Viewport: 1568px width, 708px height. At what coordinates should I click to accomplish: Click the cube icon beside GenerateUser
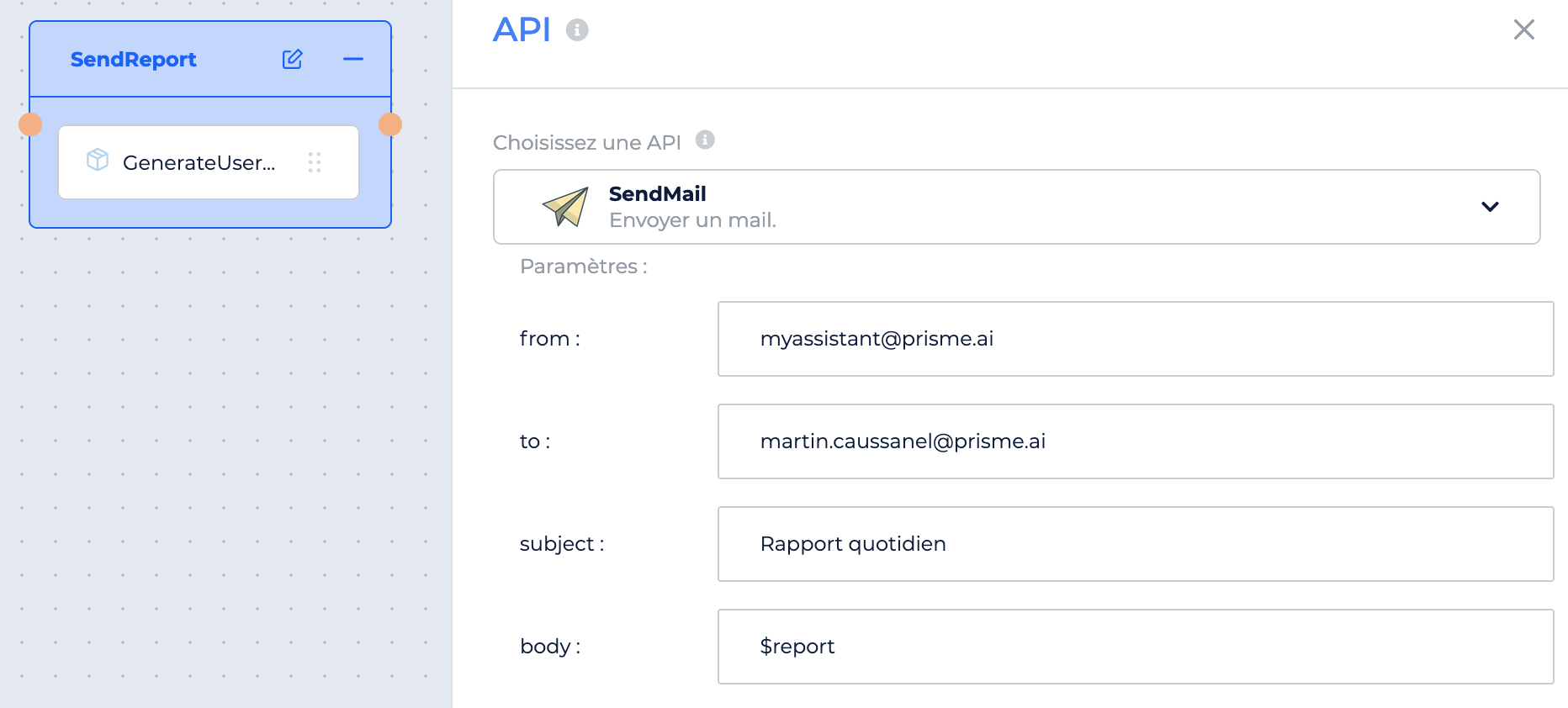pos(98,160)
